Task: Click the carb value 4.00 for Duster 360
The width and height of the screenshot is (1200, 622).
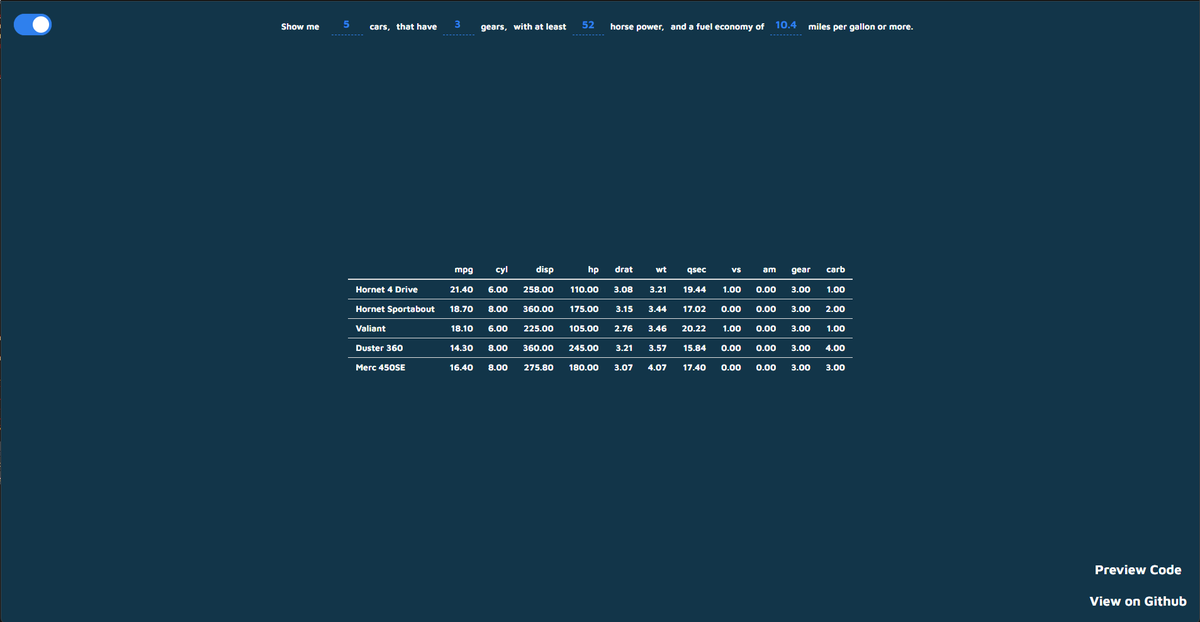Action: [x=836, y=348]
